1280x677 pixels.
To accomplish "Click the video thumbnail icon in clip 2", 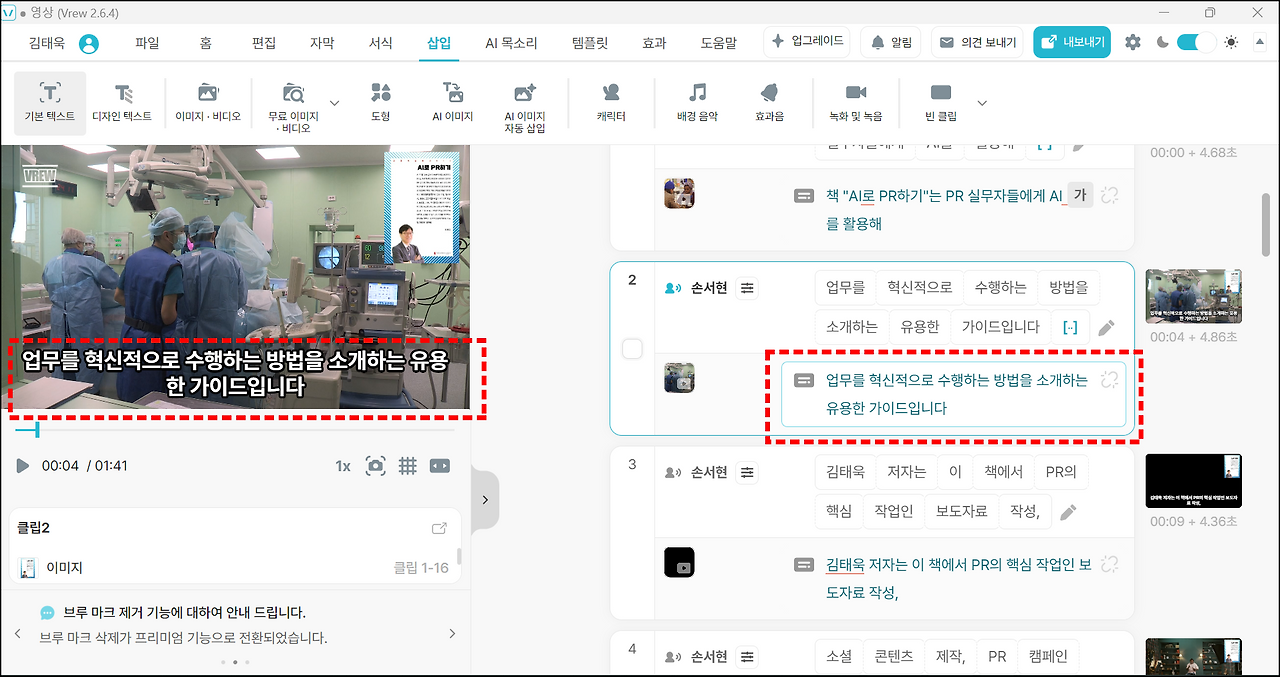I will (679, 378).
